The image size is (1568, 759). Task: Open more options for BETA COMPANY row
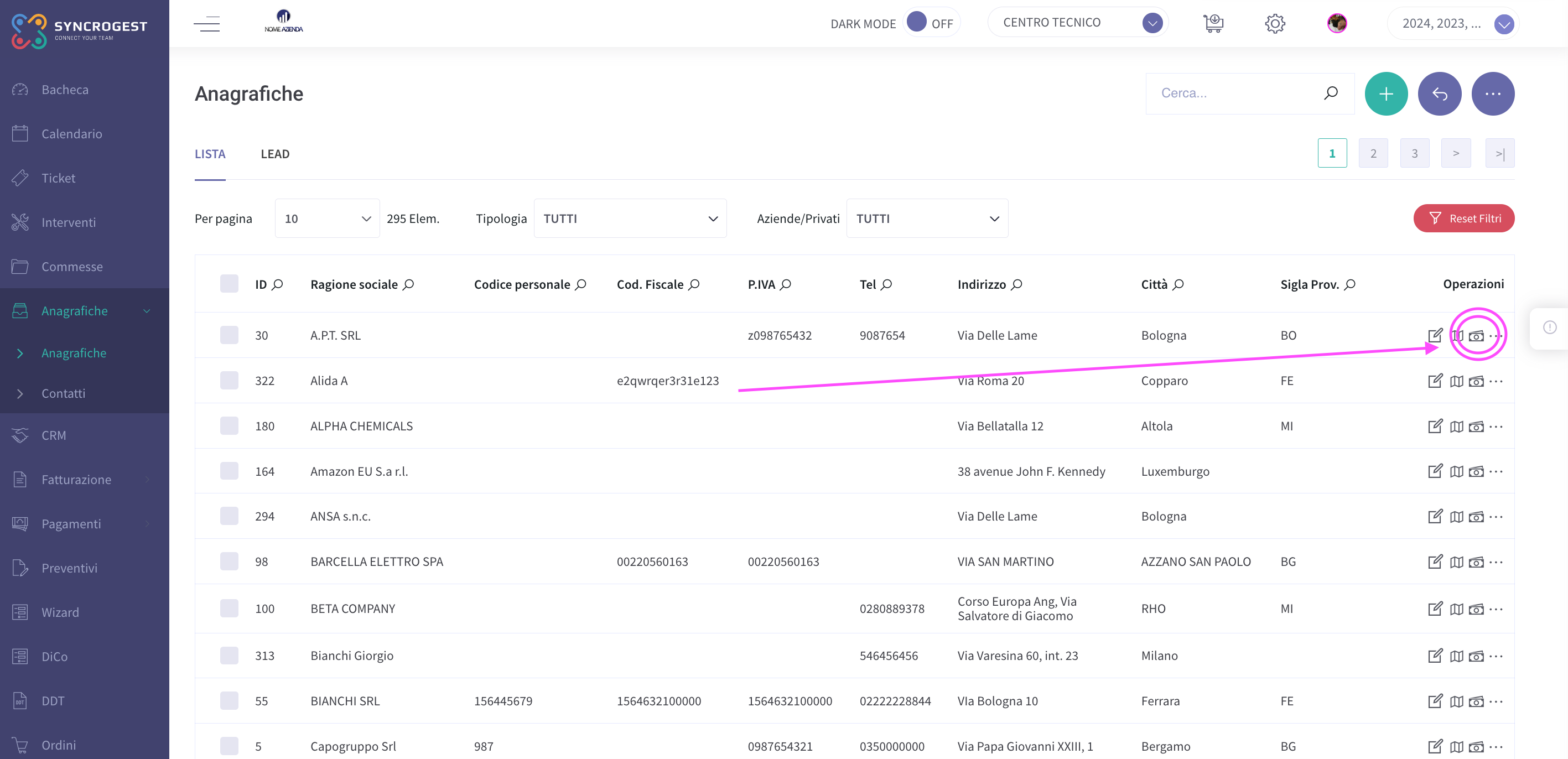tap(1496, 609)
